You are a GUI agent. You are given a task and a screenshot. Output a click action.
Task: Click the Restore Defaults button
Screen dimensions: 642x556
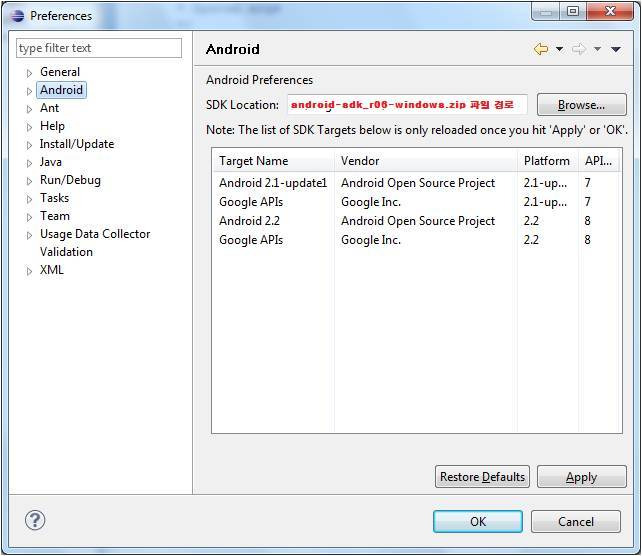(482, 477)
